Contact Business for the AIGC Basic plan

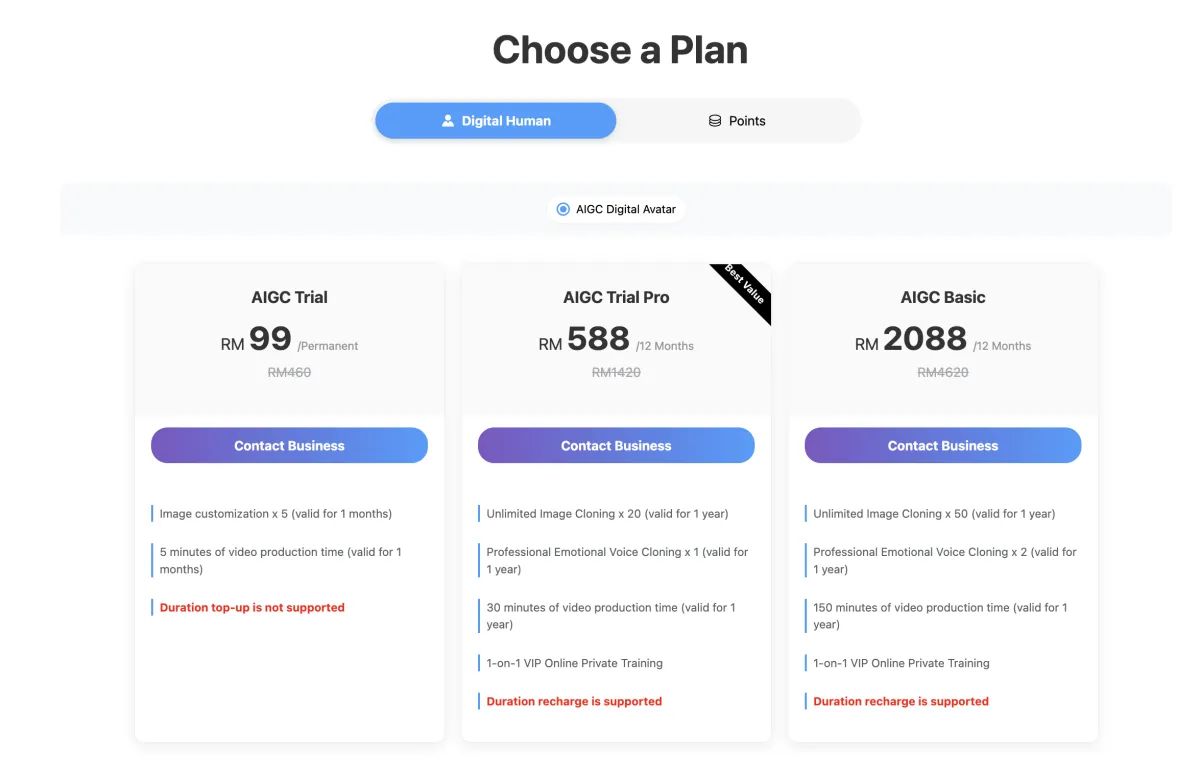tap(943, 446)
